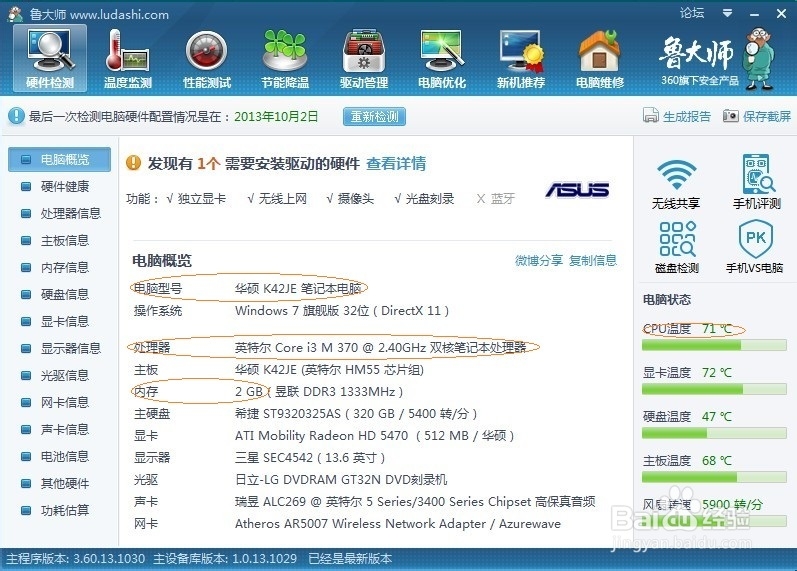Click the Core i3 M 370 processor text
The height and width of the screenshot is (571, 797).
tap(380, 347)
